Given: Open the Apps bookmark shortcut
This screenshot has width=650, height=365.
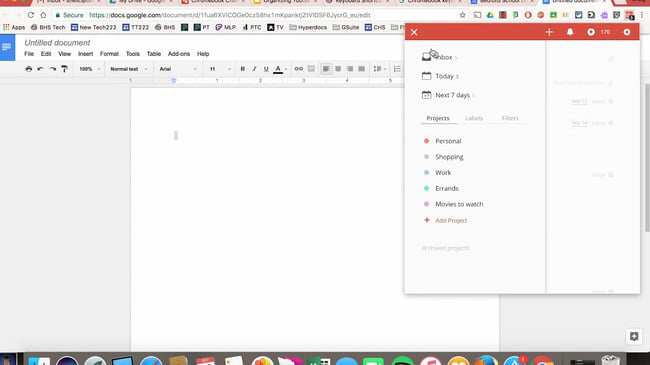Looking at the screenshot, I should [14, 27].
